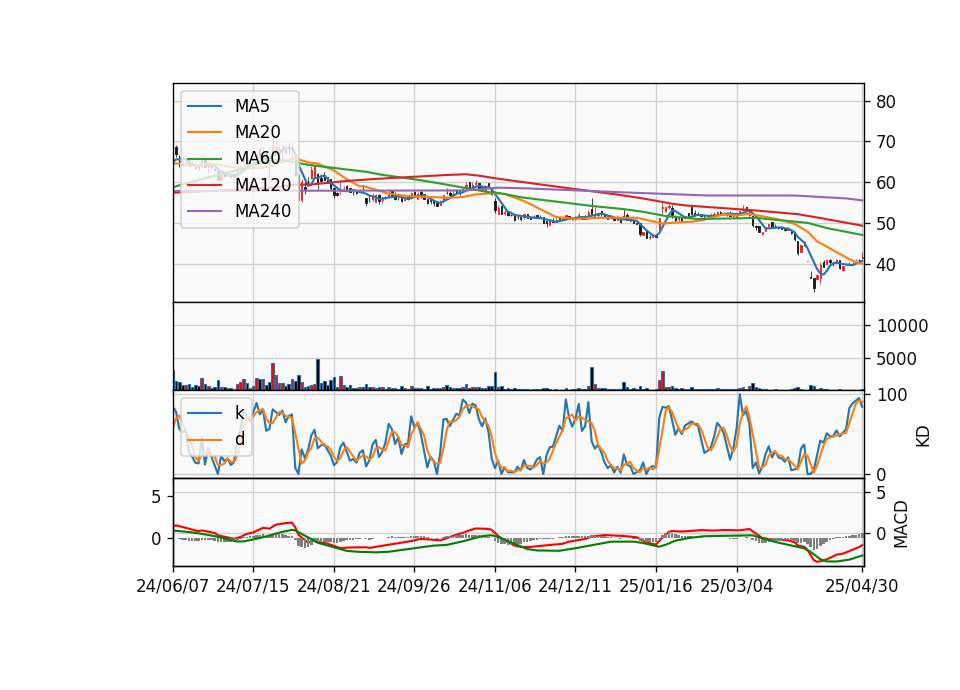Click the MA120 legend label
The width and height of the screenshot is (960, 690).
pyautogui.click(x=263, y=185)
